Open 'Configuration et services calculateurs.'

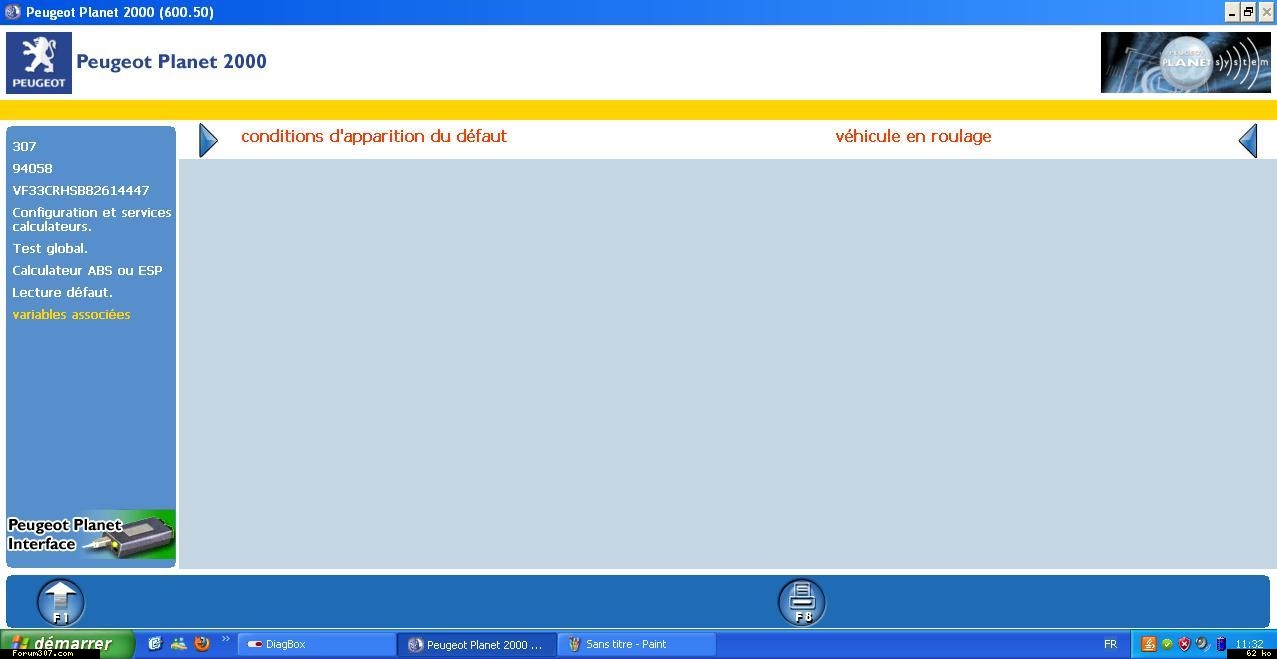[x=91, y=219]
